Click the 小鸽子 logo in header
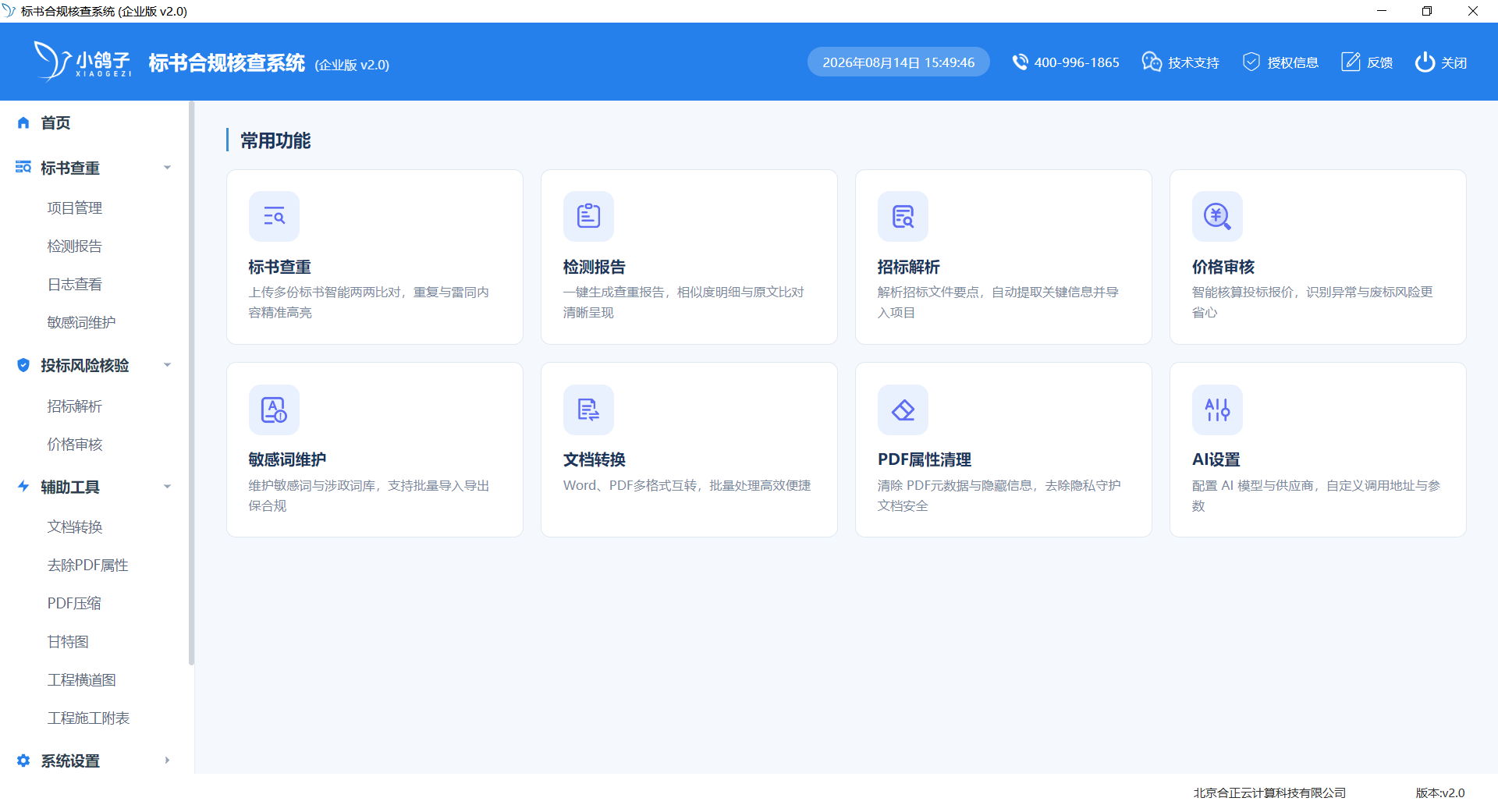This screenshot has width=1498, height=812. click(82, 61)
